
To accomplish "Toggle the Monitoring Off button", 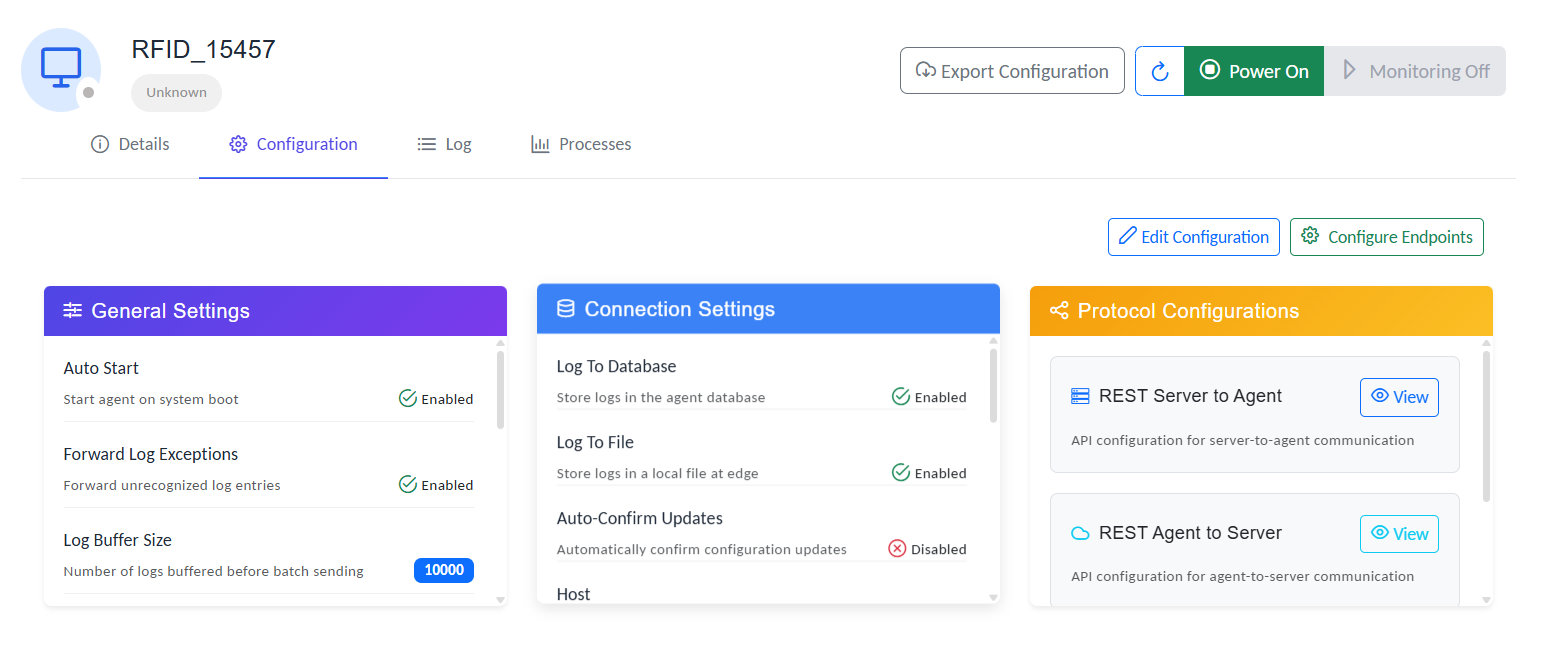I will coord(1415,71).
